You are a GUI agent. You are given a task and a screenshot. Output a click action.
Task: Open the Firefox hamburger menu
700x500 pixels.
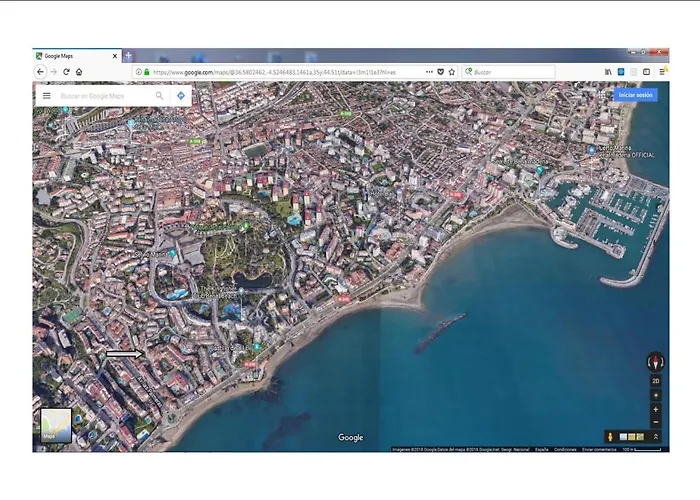point(662,72)
